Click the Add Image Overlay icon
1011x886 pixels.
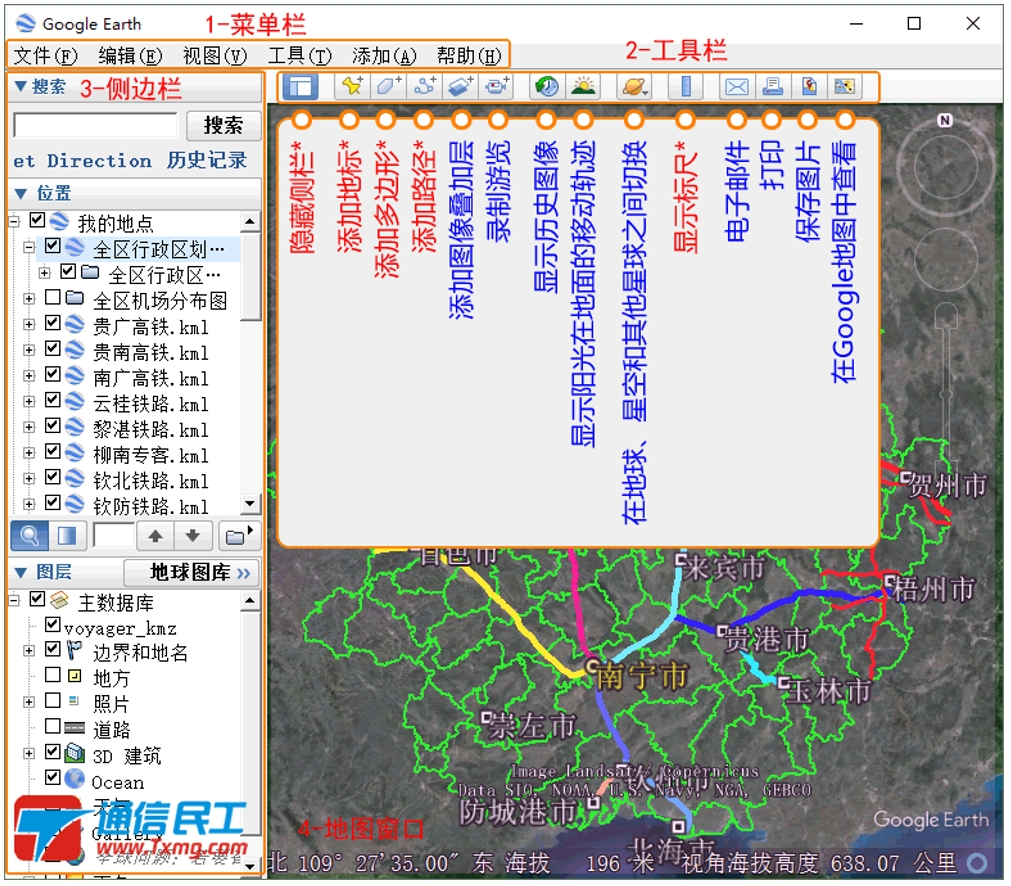pyautogui.click(x=460, y=86)
